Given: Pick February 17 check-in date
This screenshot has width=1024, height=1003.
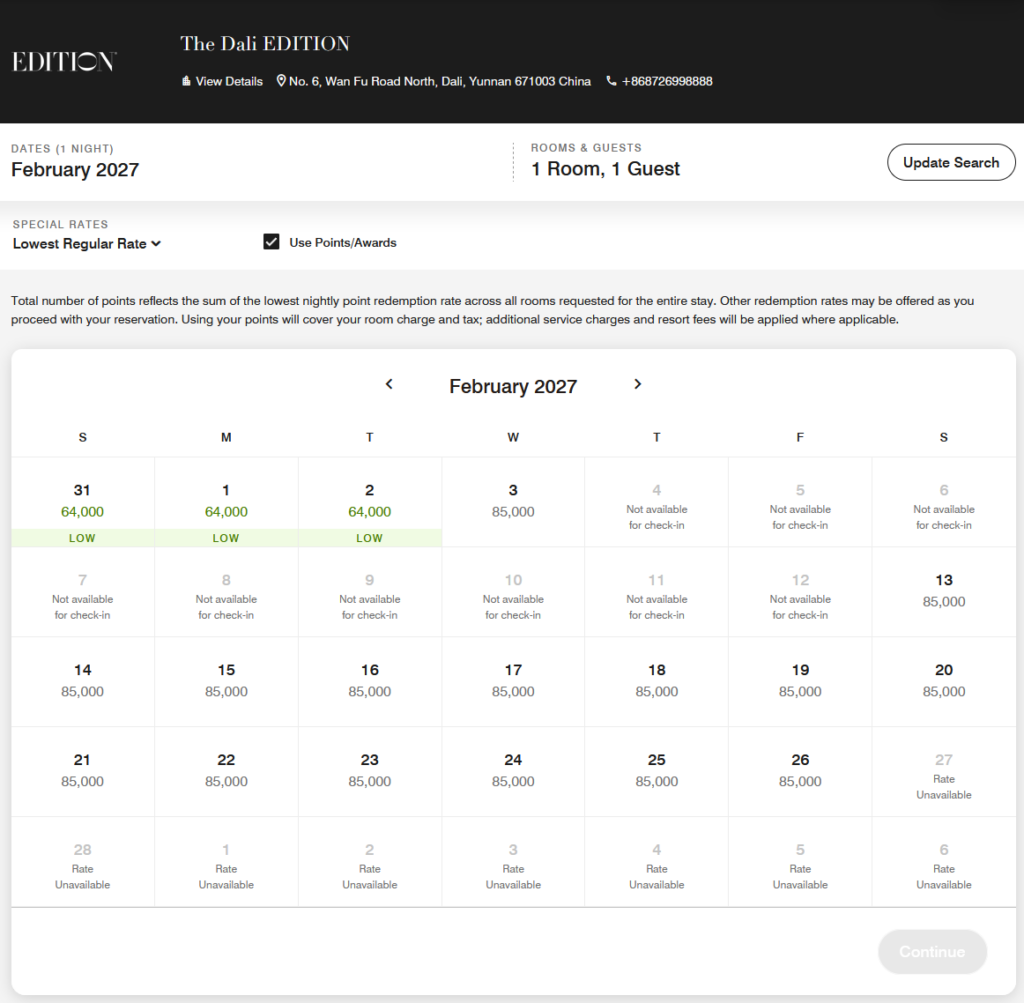Looking at the screenshot, I should coord(513,680).
